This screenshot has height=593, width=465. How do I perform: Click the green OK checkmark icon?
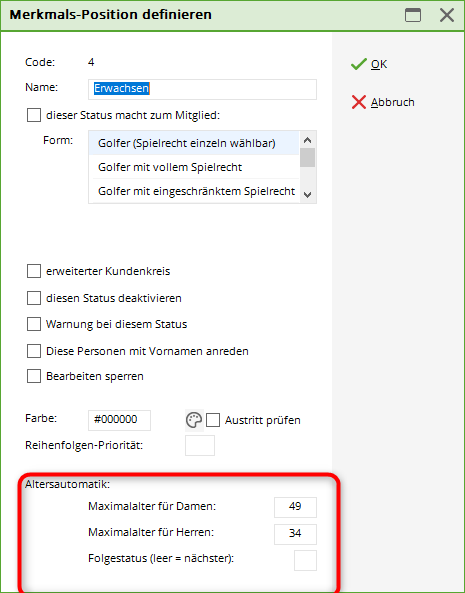pos(358,64)
